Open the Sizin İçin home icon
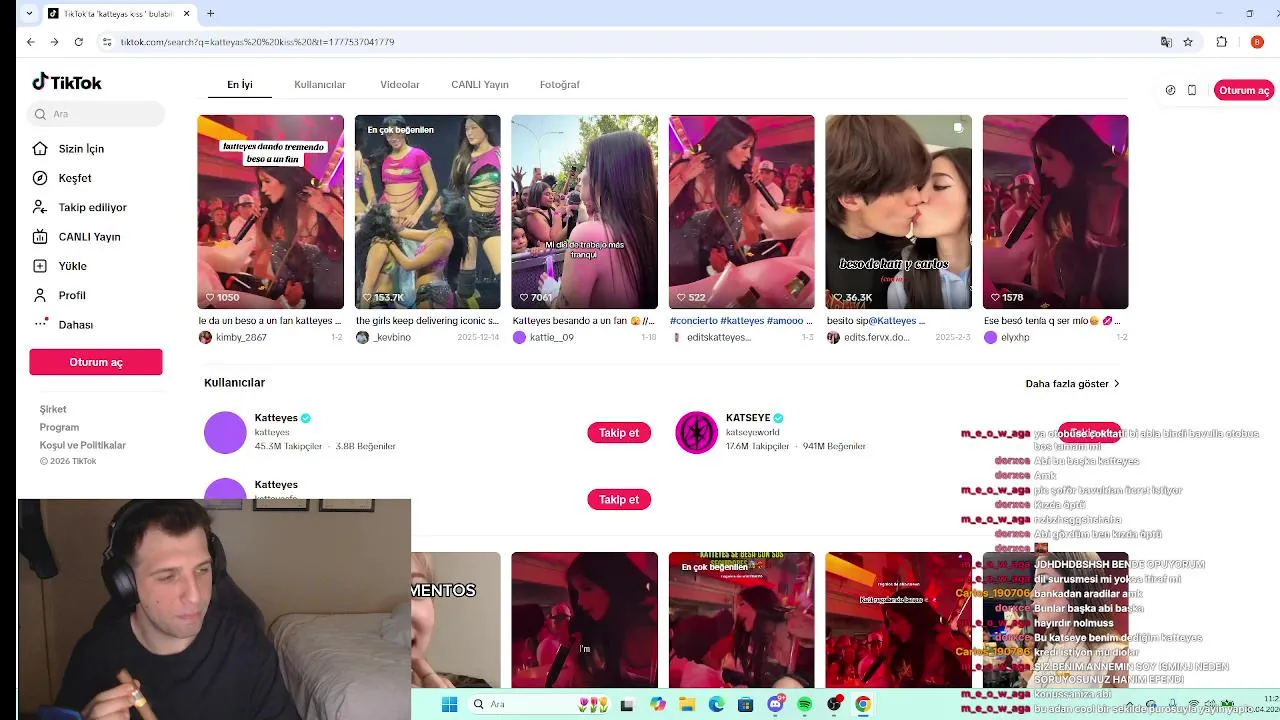The height and width of the screenshot is (720, 1280). (x=40, y=148)
